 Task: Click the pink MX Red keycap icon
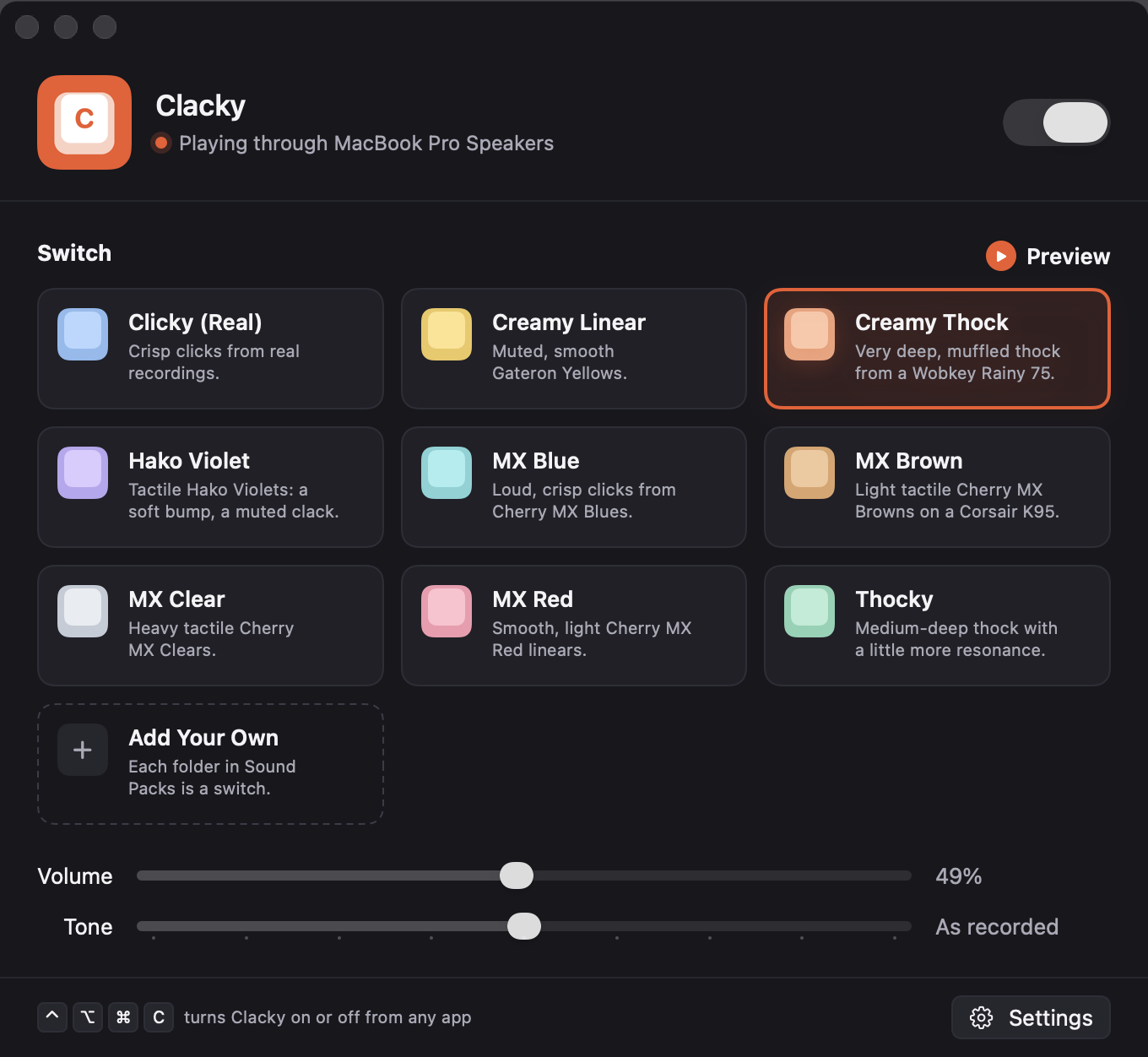pyautogui.click(x=447, y=611)
